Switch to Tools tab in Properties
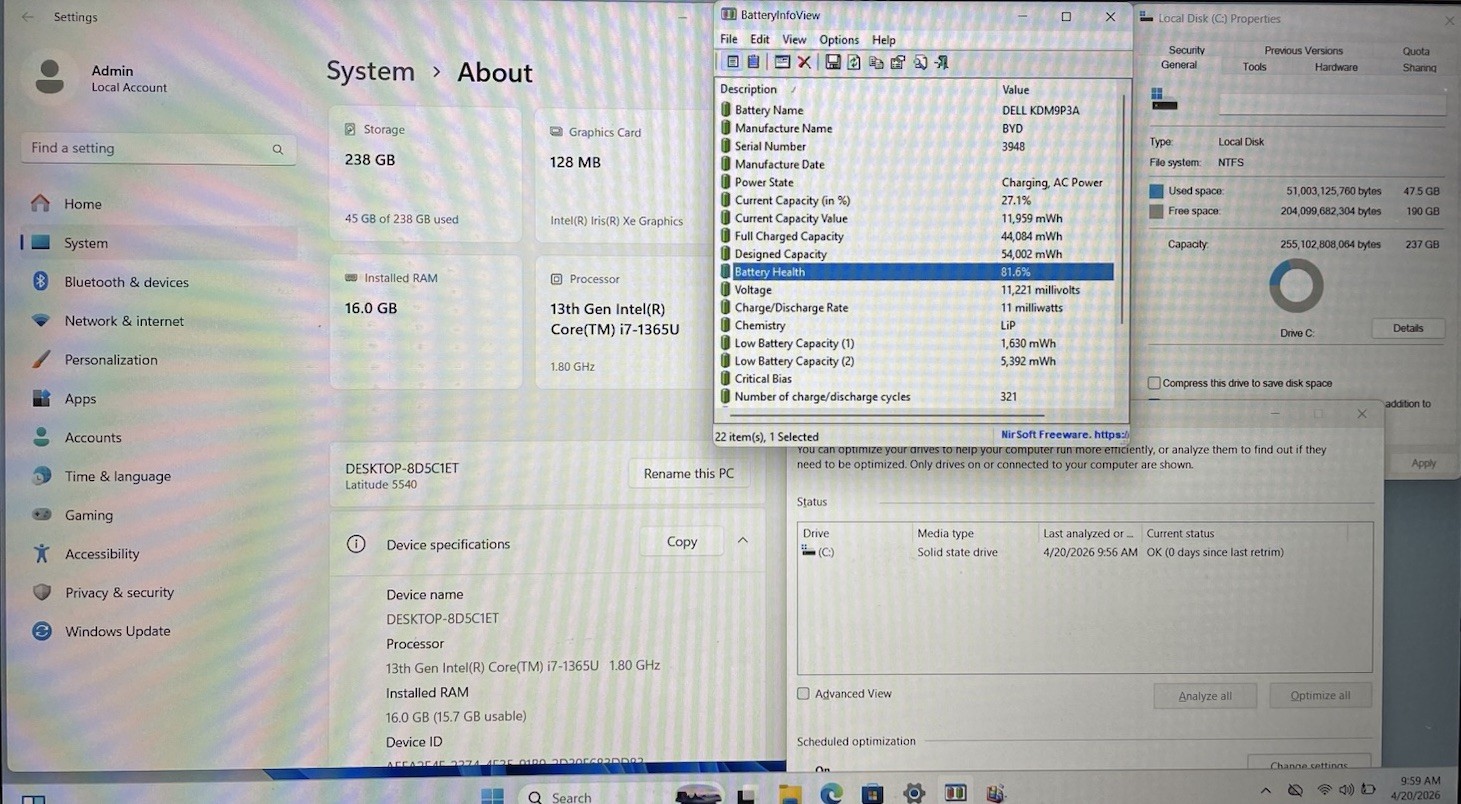Image resolution: width=1461 pixels, height=804 pixels. 1254,67
